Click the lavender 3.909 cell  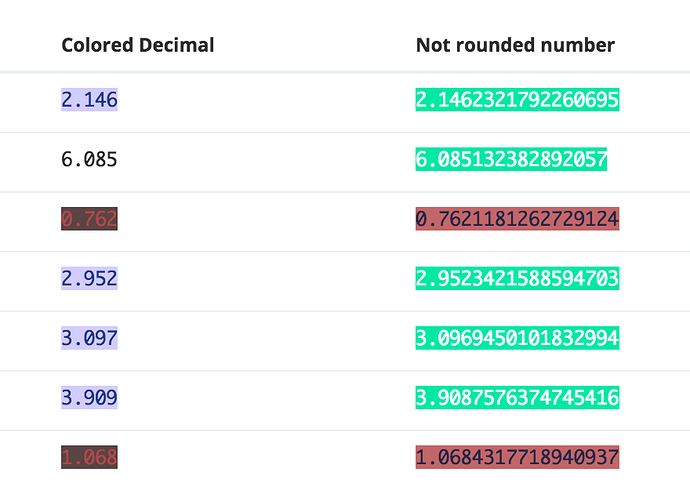(x=89, y=397)
